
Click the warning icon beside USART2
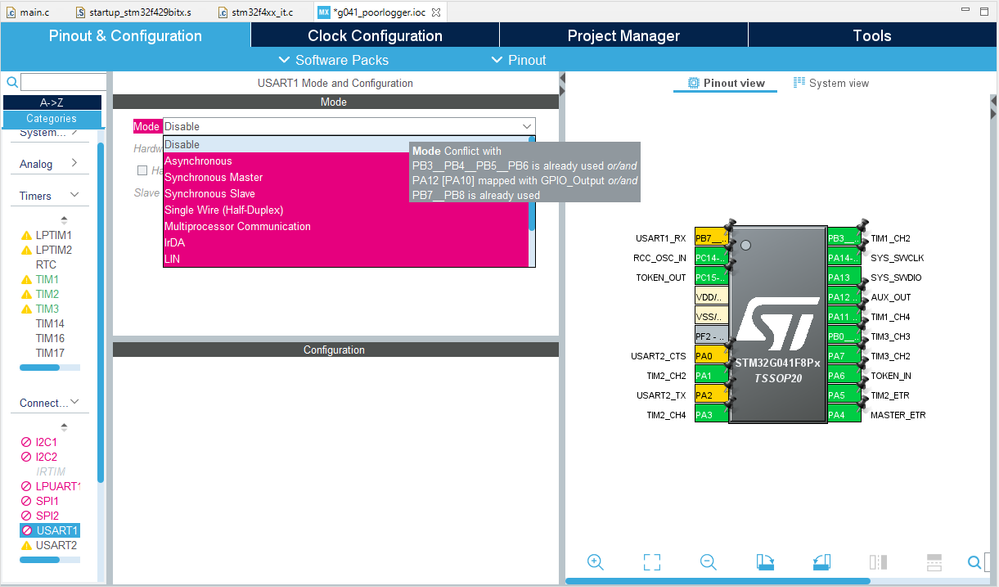click(26, 546)
